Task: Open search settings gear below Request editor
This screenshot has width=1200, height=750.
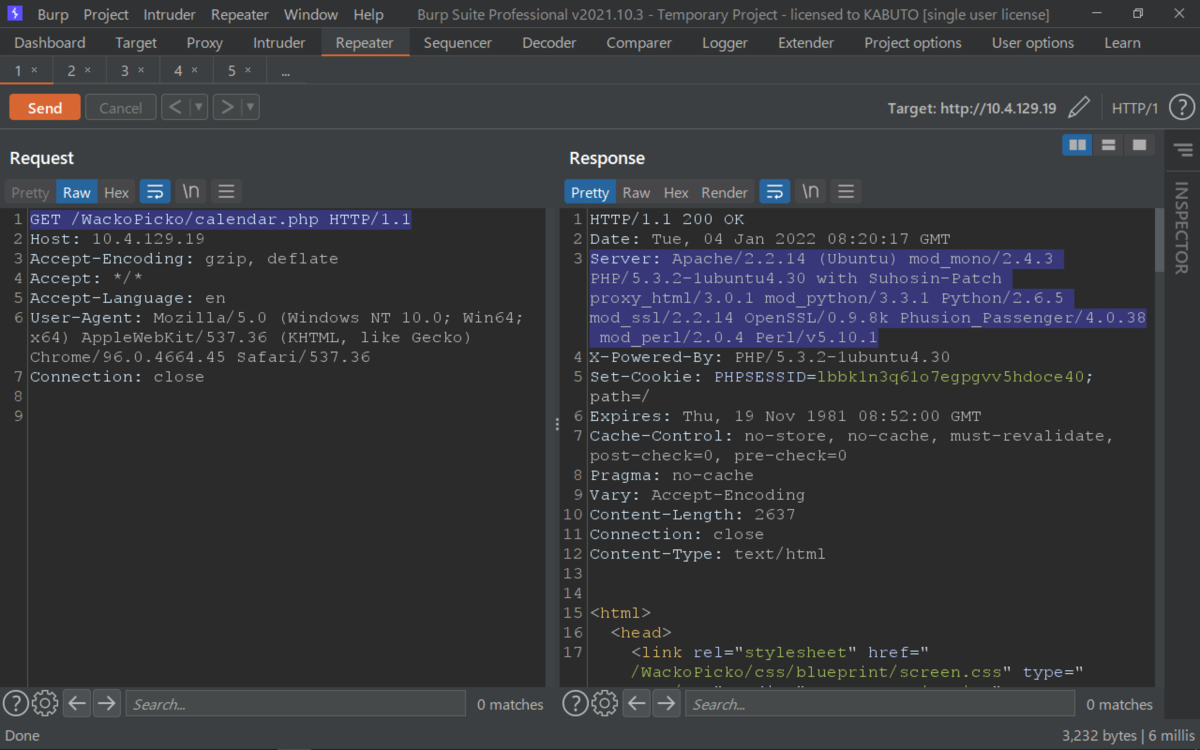Action: (x=45, y=703)
